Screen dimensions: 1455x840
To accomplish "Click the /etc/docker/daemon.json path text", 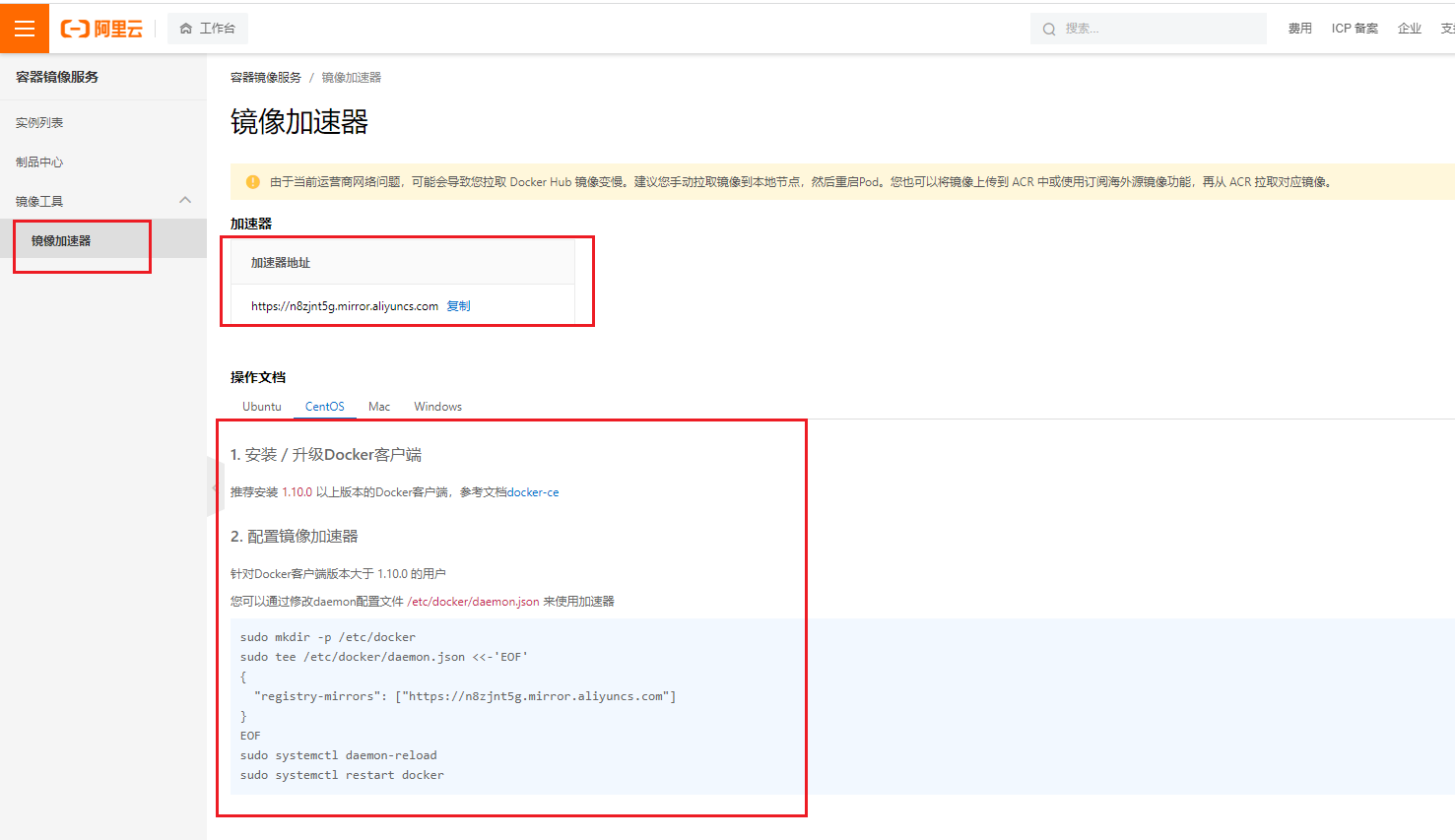I will pos(473,602).
